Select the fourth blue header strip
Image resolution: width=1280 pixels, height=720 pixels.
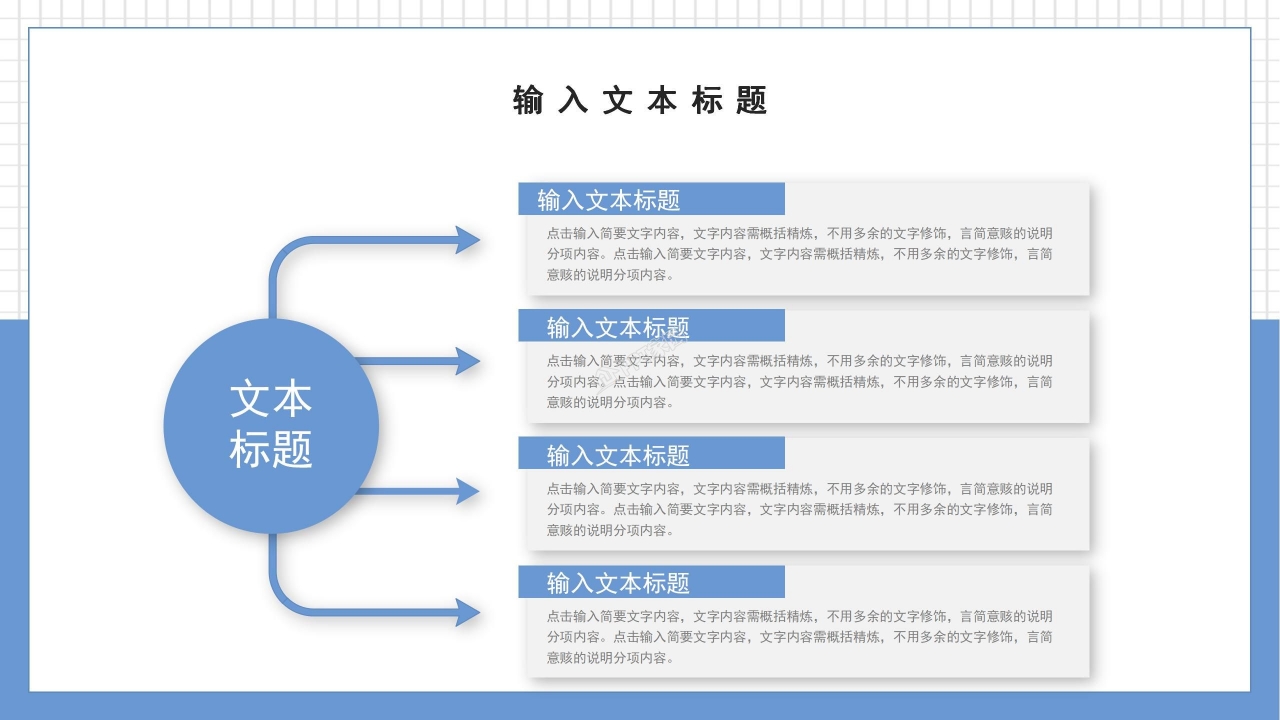(x=650, y=581)
